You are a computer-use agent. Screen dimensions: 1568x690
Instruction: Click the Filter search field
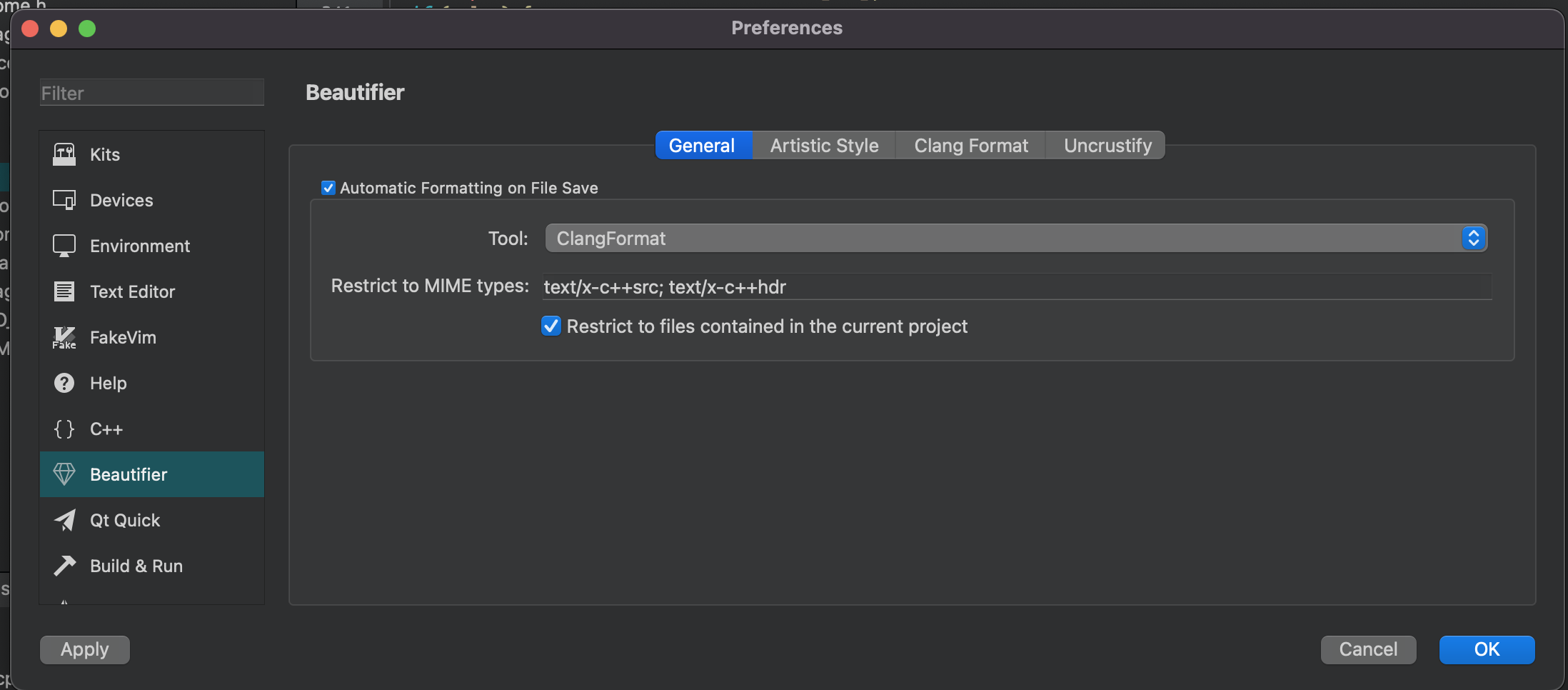pos(151,93)
